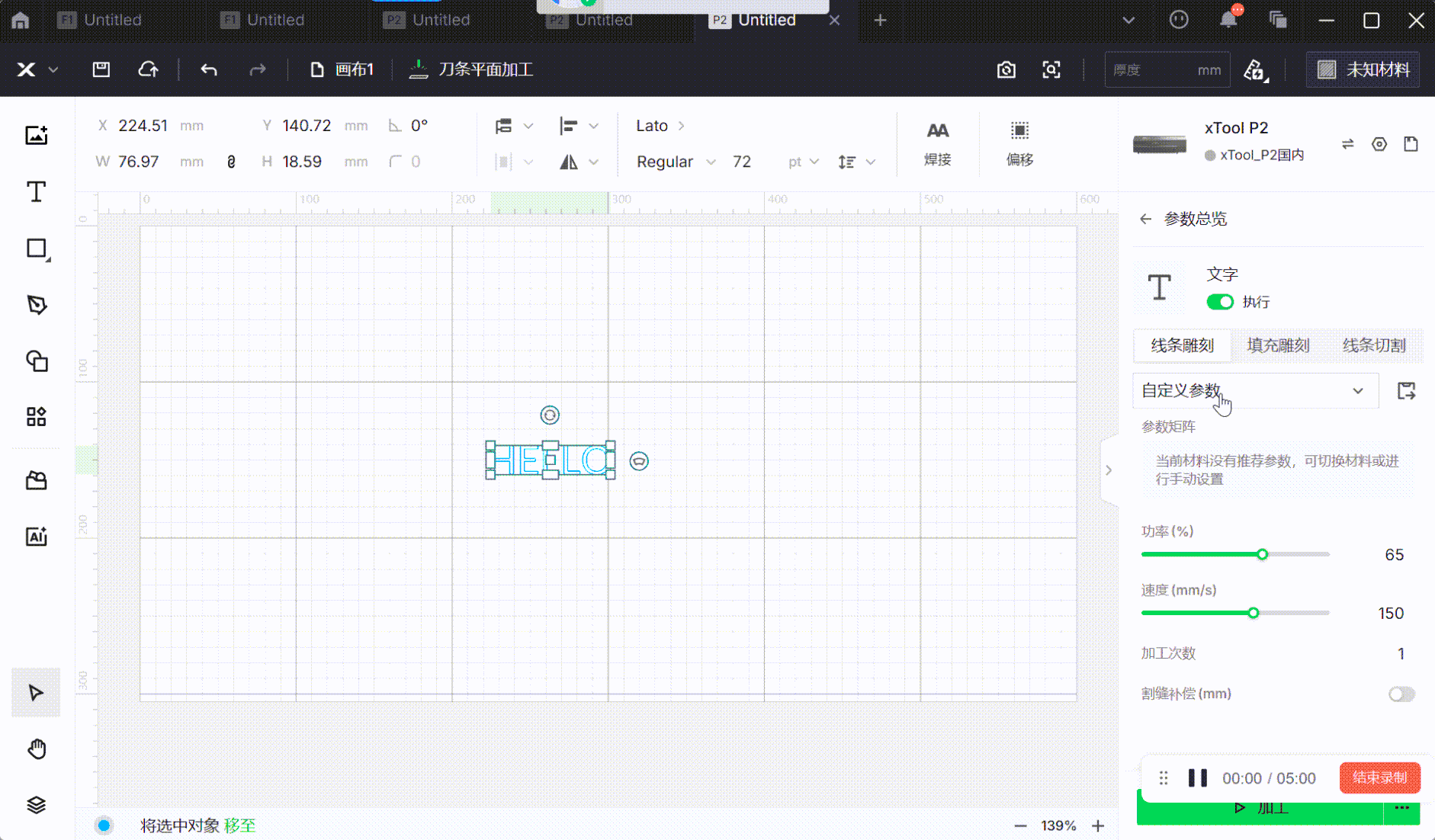This screenshot has width=1435, height=840.
Task: Click the camera capture icon
Action: (1006, 70)
